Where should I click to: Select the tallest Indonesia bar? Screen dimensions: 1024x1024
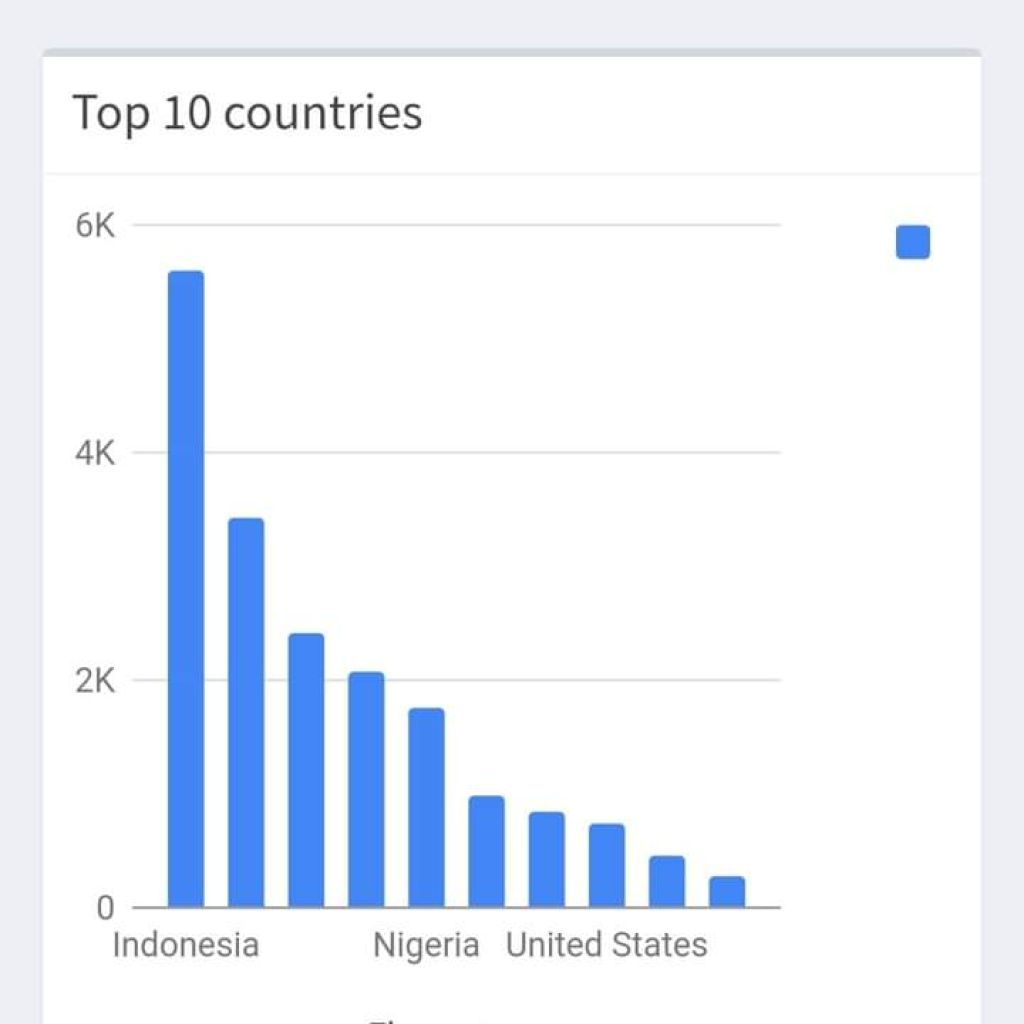(x=185, y=588)
